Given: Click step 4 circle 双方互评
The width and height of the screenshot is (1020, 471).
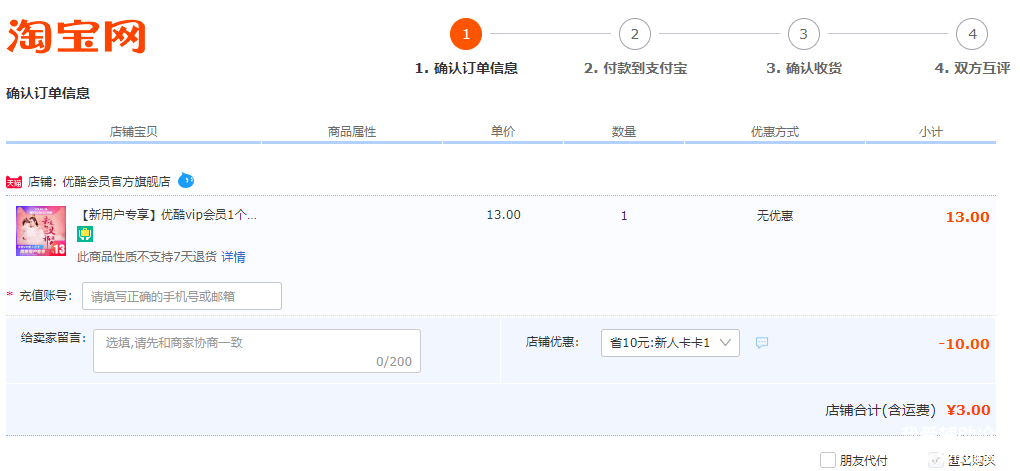Looking at the screenshot, I should 972,34.
